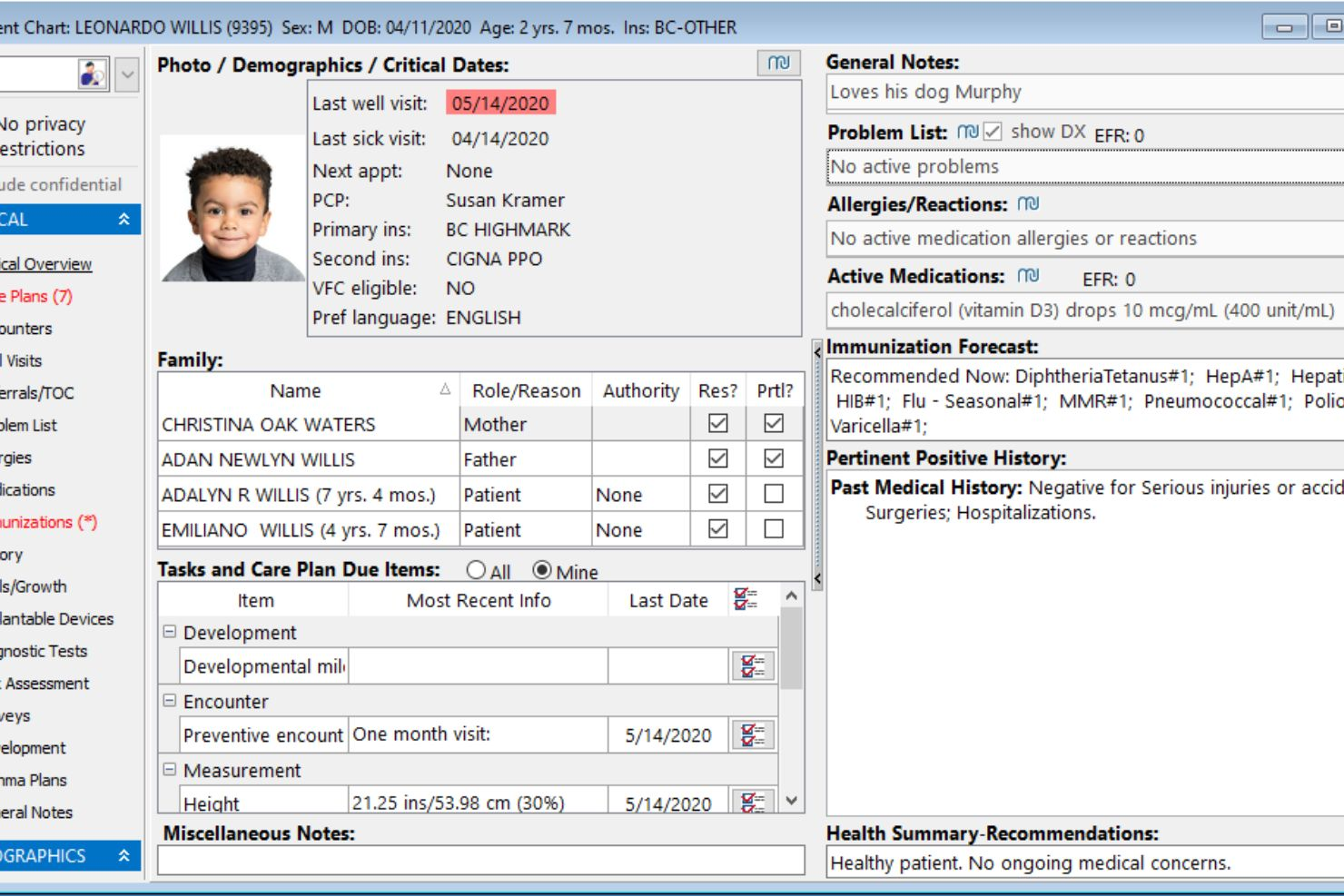Open the Allergies/Reactions history icon

pyautogui.click(x=1028, y=203)
